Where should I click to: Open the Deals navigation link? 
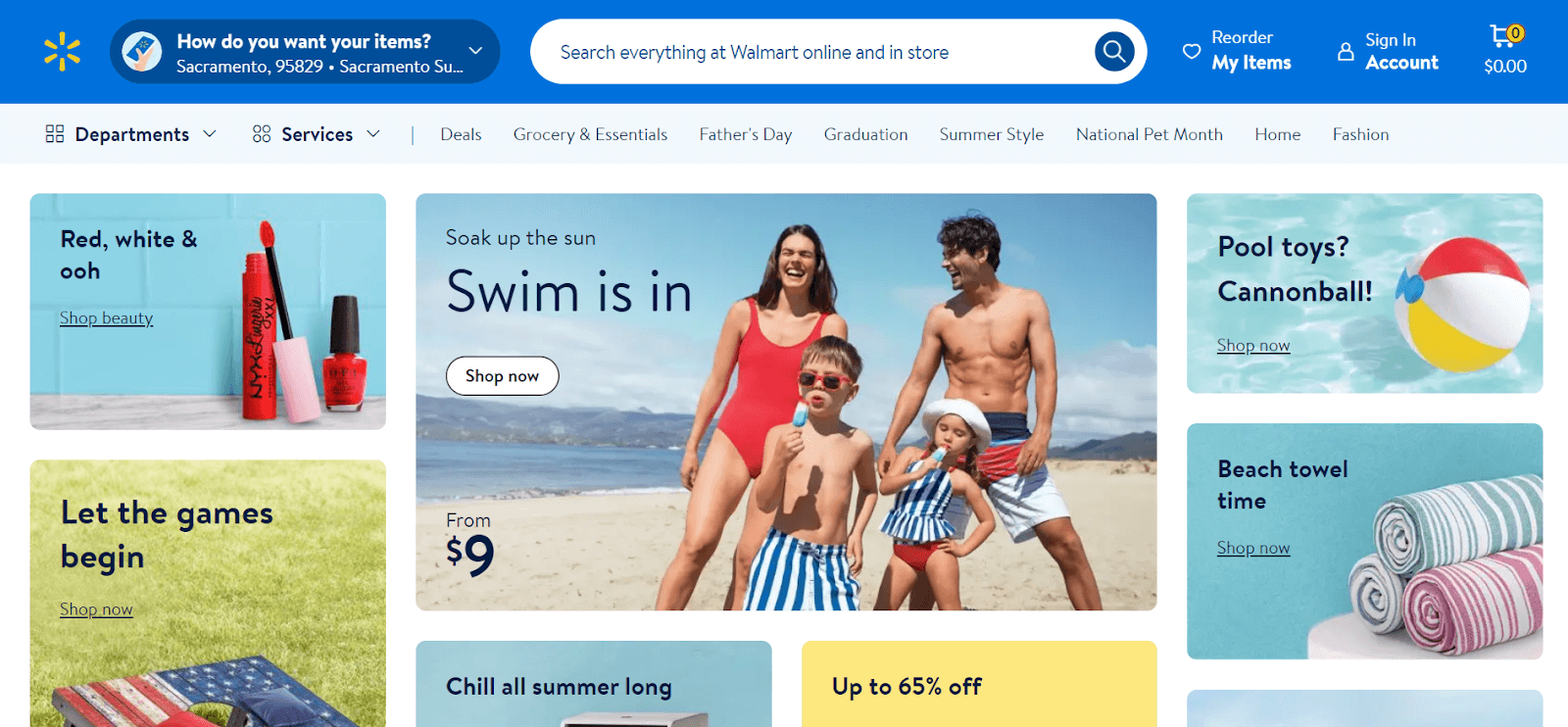click(x=461, y=134)
